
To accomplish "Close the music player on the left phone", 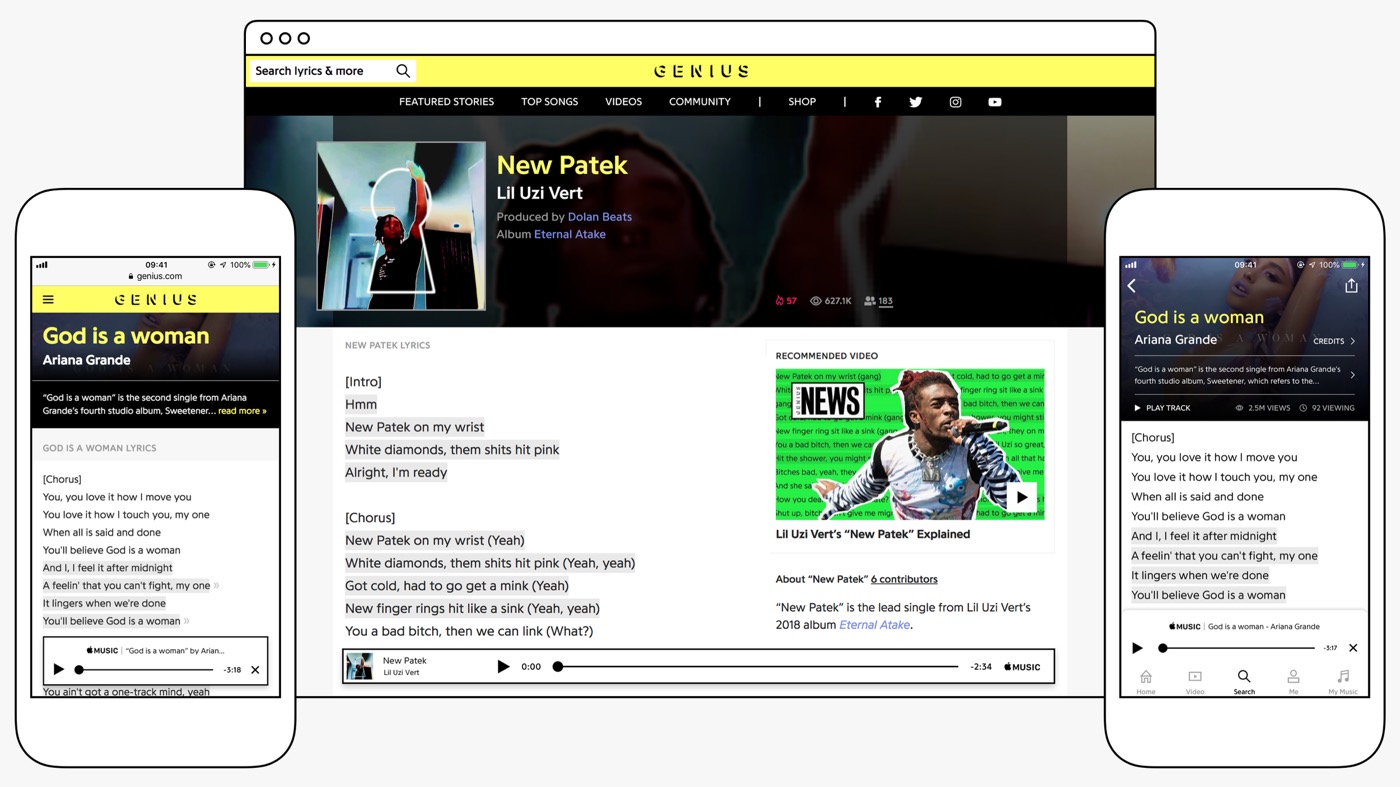I will click(255, 670).
